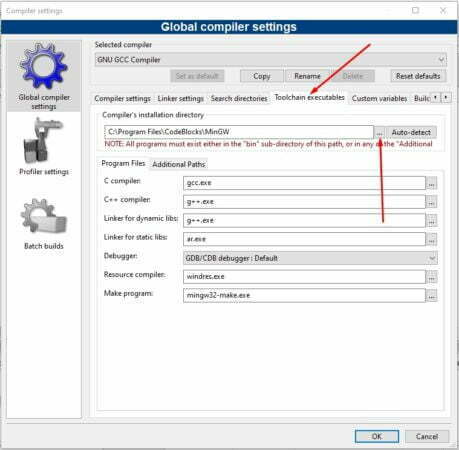Open the Debugger dropdown list
The height and width of the screenshot is (450, 459).
coord(432,258)
